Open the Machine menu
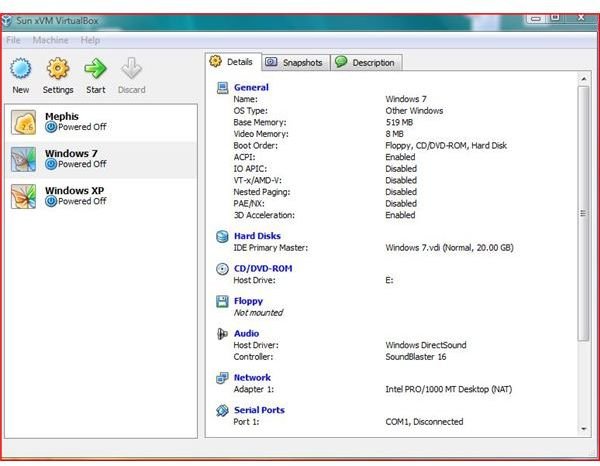The height and width of the screenshot is (466, 600). 51,40
